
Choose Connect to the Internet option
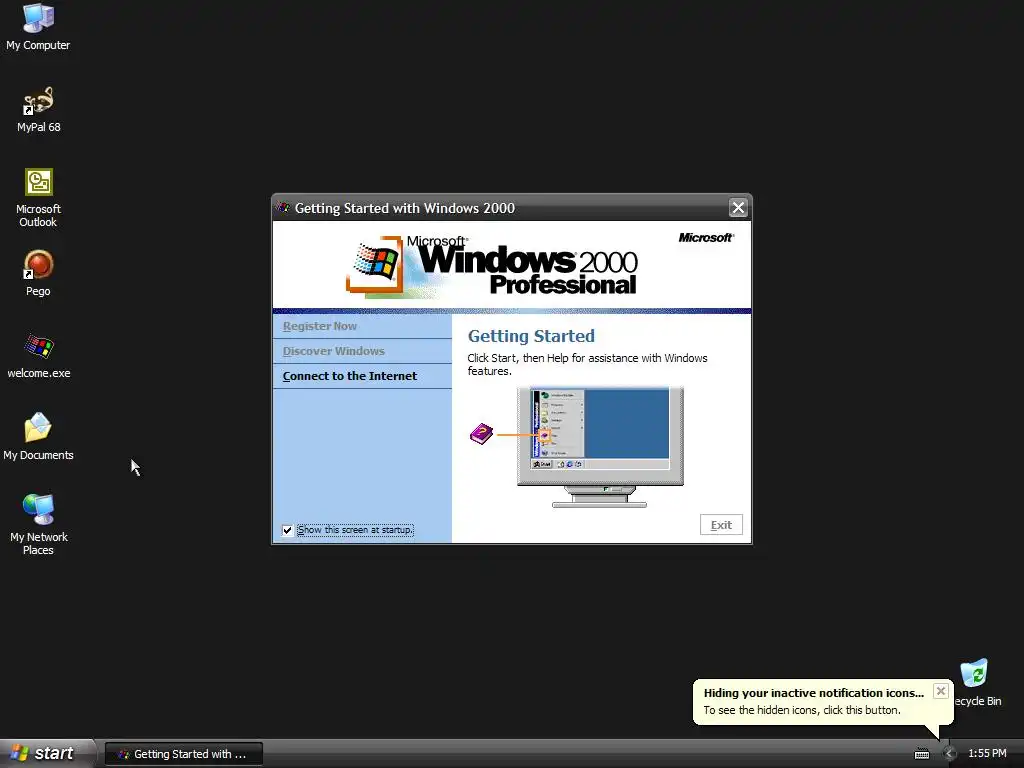coord(362,376)
